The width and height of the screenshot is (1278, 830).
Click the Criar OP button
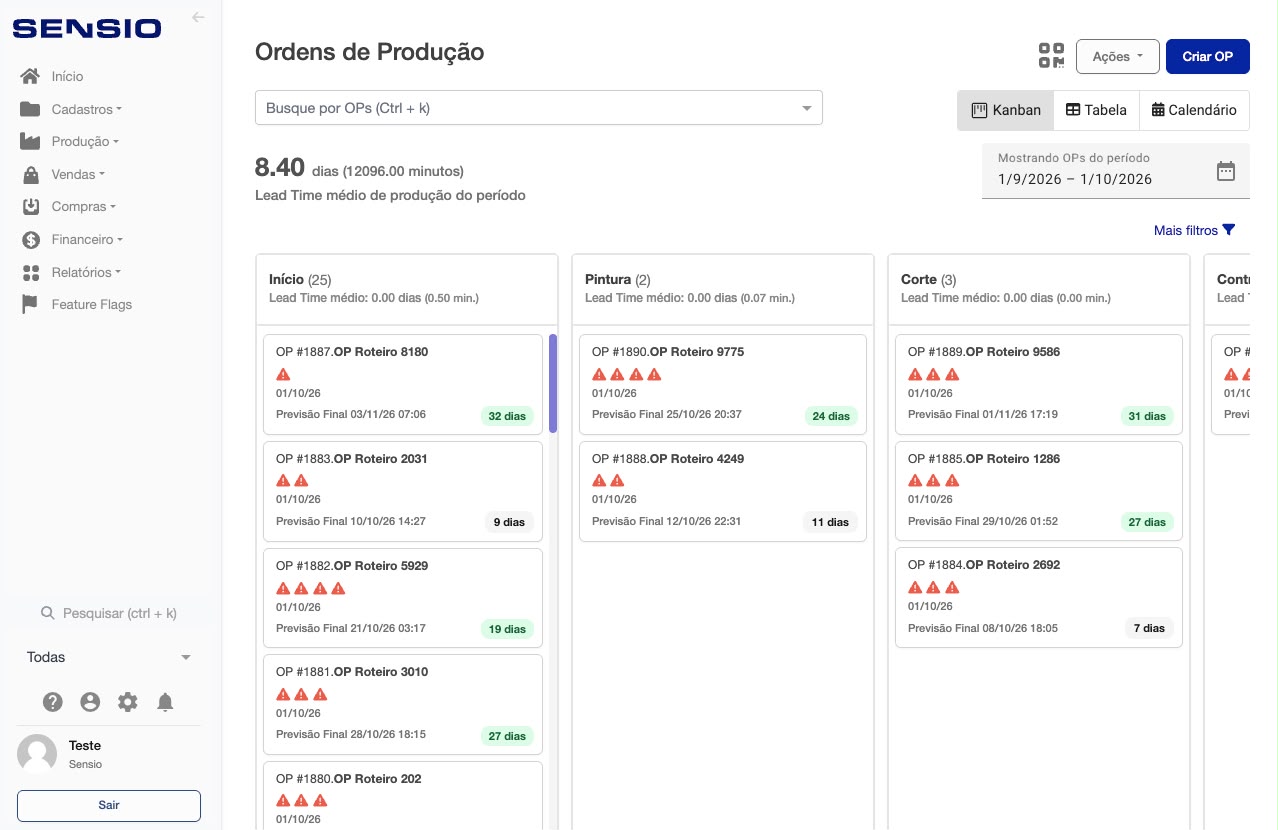tap(1207, 56)
